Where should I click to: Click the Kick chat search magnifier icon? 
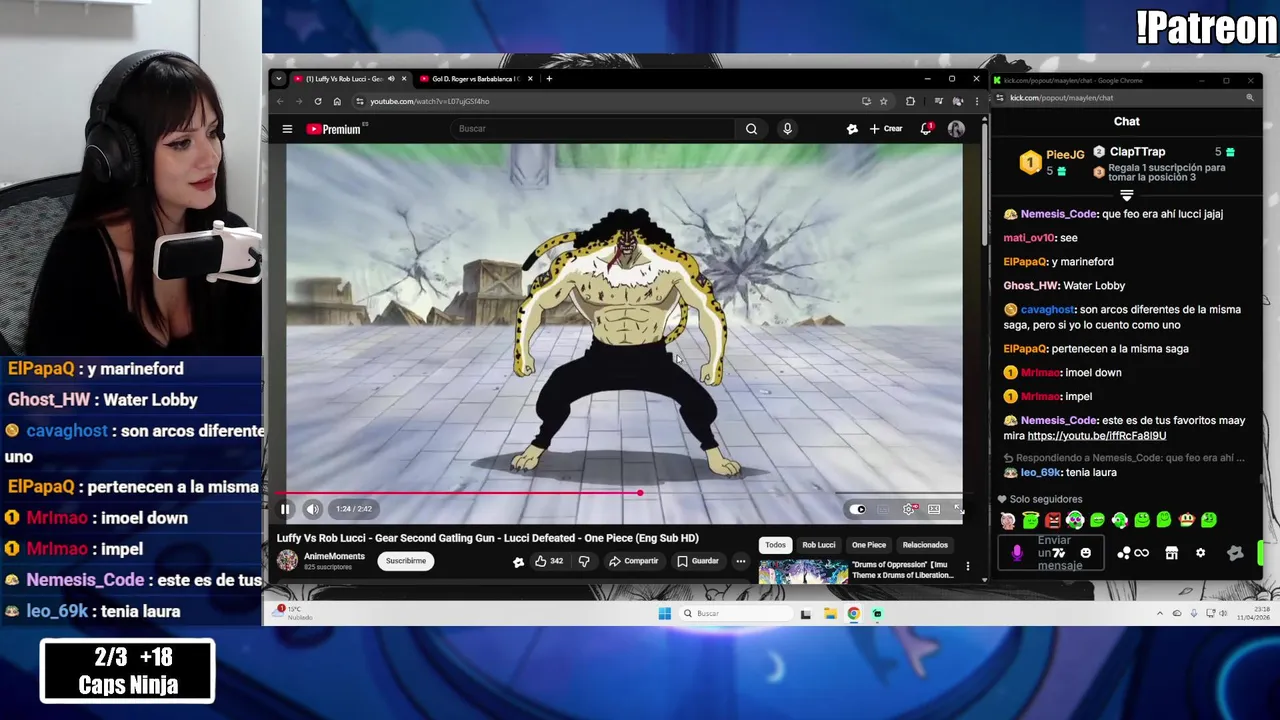1250,98
